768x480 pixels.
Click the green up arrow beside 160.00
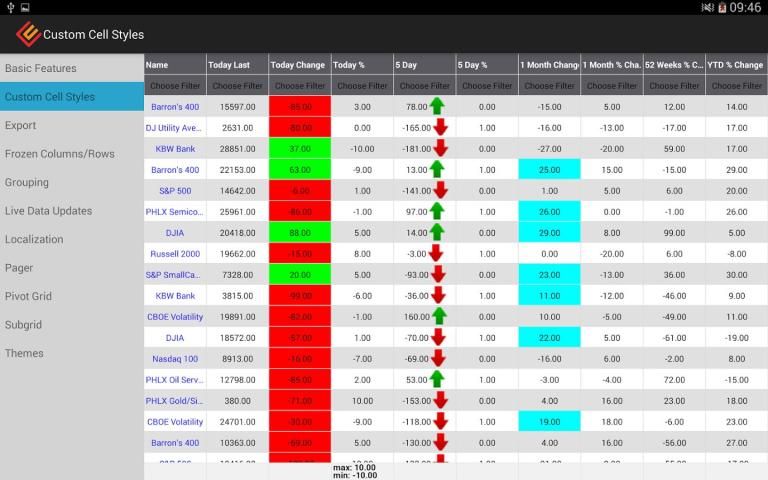point(437,317)
